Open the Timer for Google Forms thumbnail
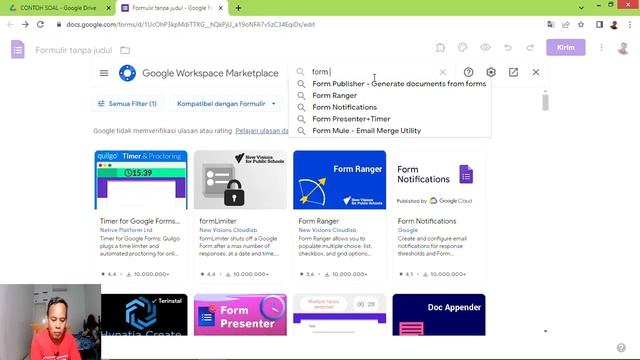The height and width of the screenshot is (360, 640). tap(141, 180)
